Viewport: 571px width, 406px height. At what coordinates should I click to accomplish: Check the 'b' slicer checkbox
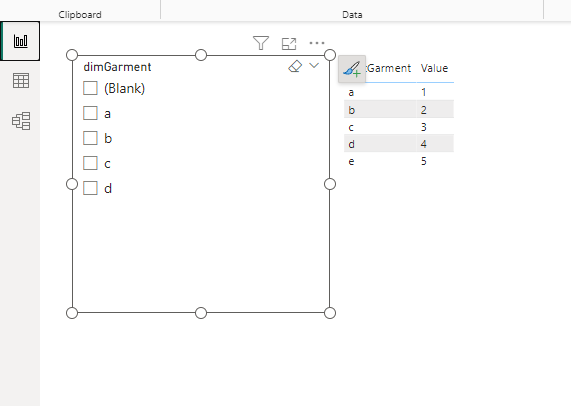[x=90, y=138]
